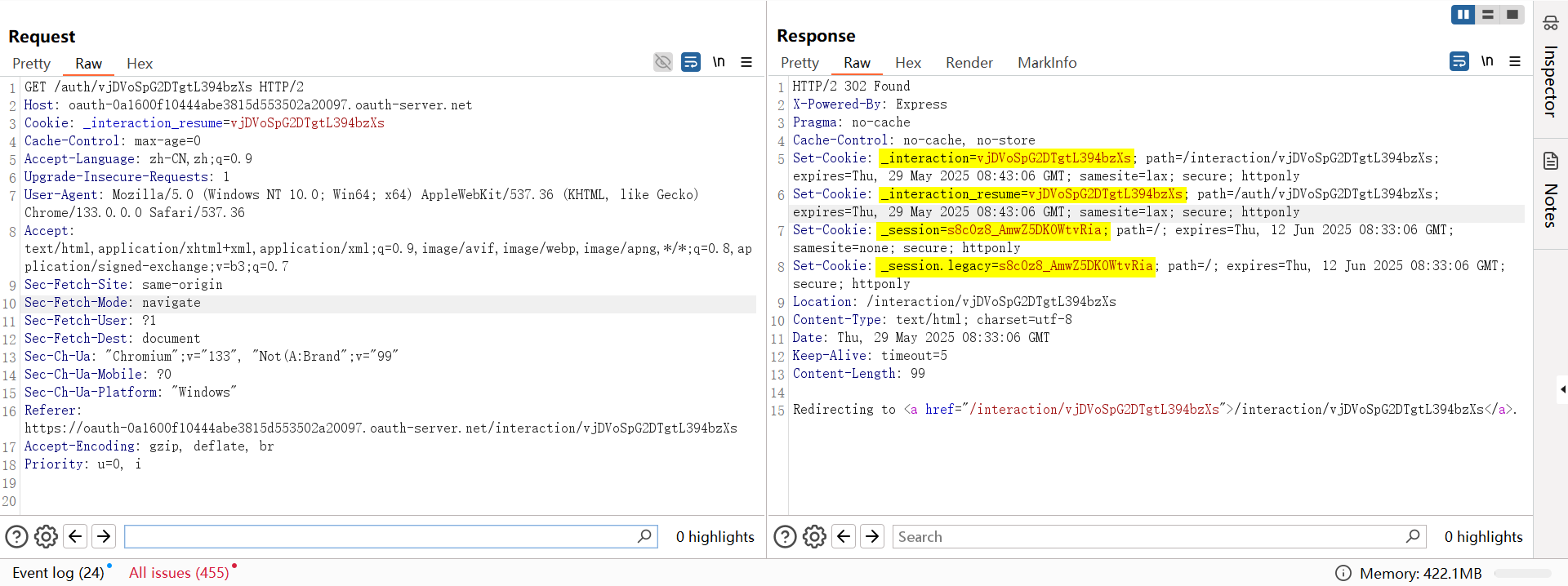Toggle hidden characters visibility in Request panel
The image size is (1568, 586).
point(663,62)
